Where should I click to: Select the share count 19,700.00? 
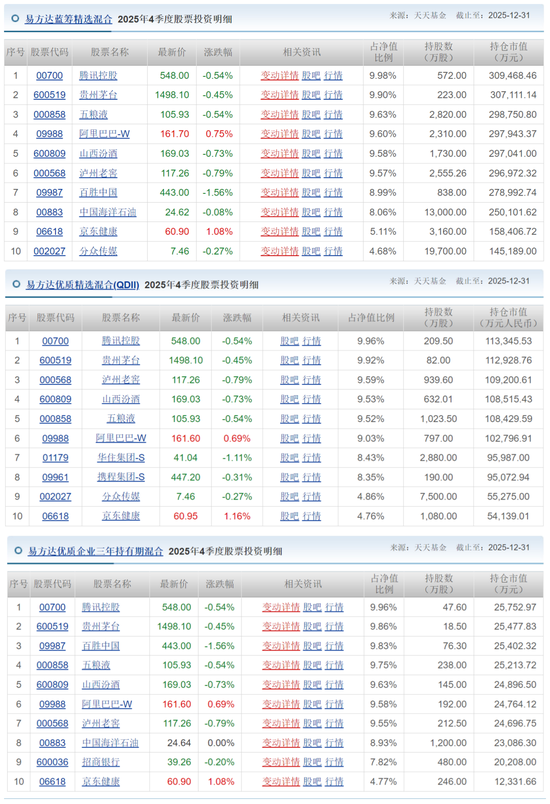coord(445,251)
